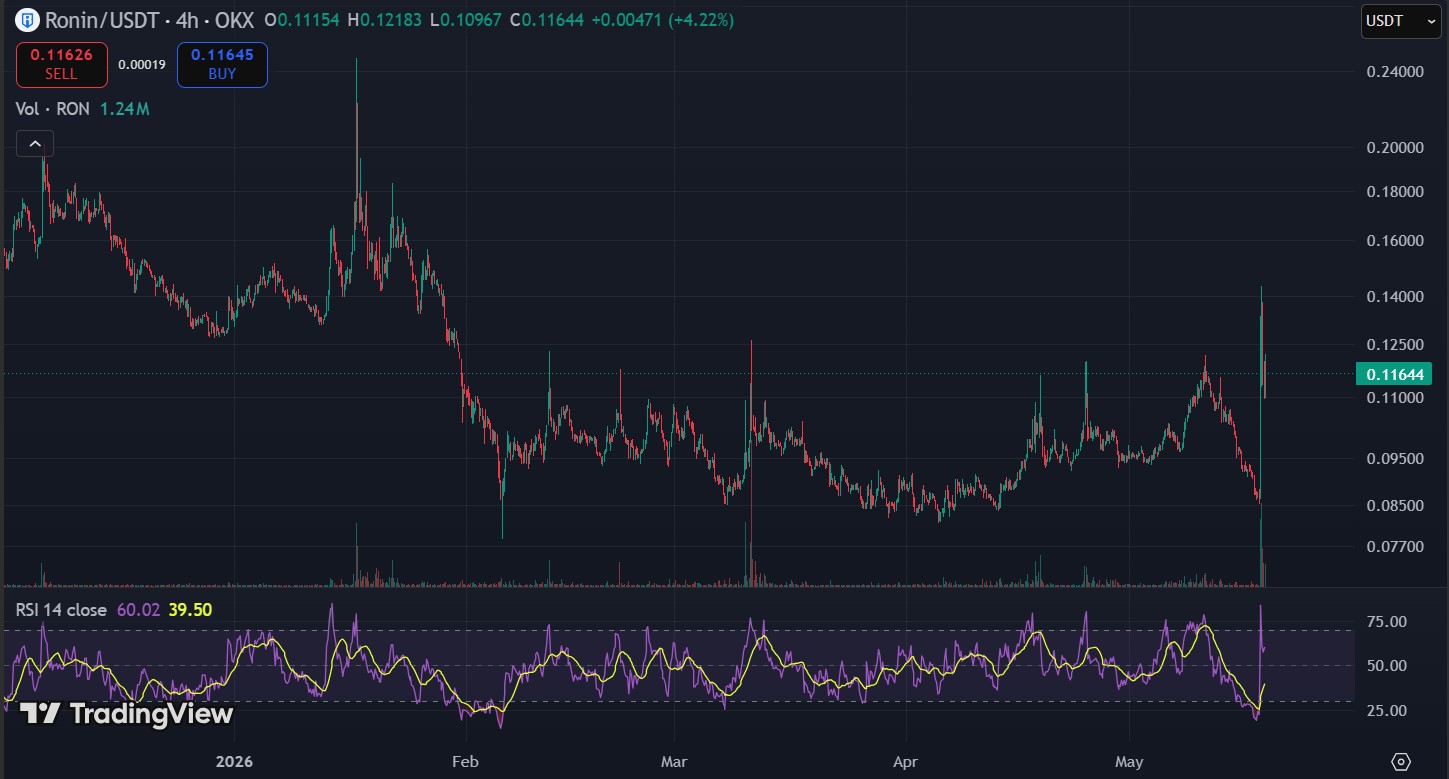
Task: Click the SELL 0.11626 button
Action: pos(61,64)
